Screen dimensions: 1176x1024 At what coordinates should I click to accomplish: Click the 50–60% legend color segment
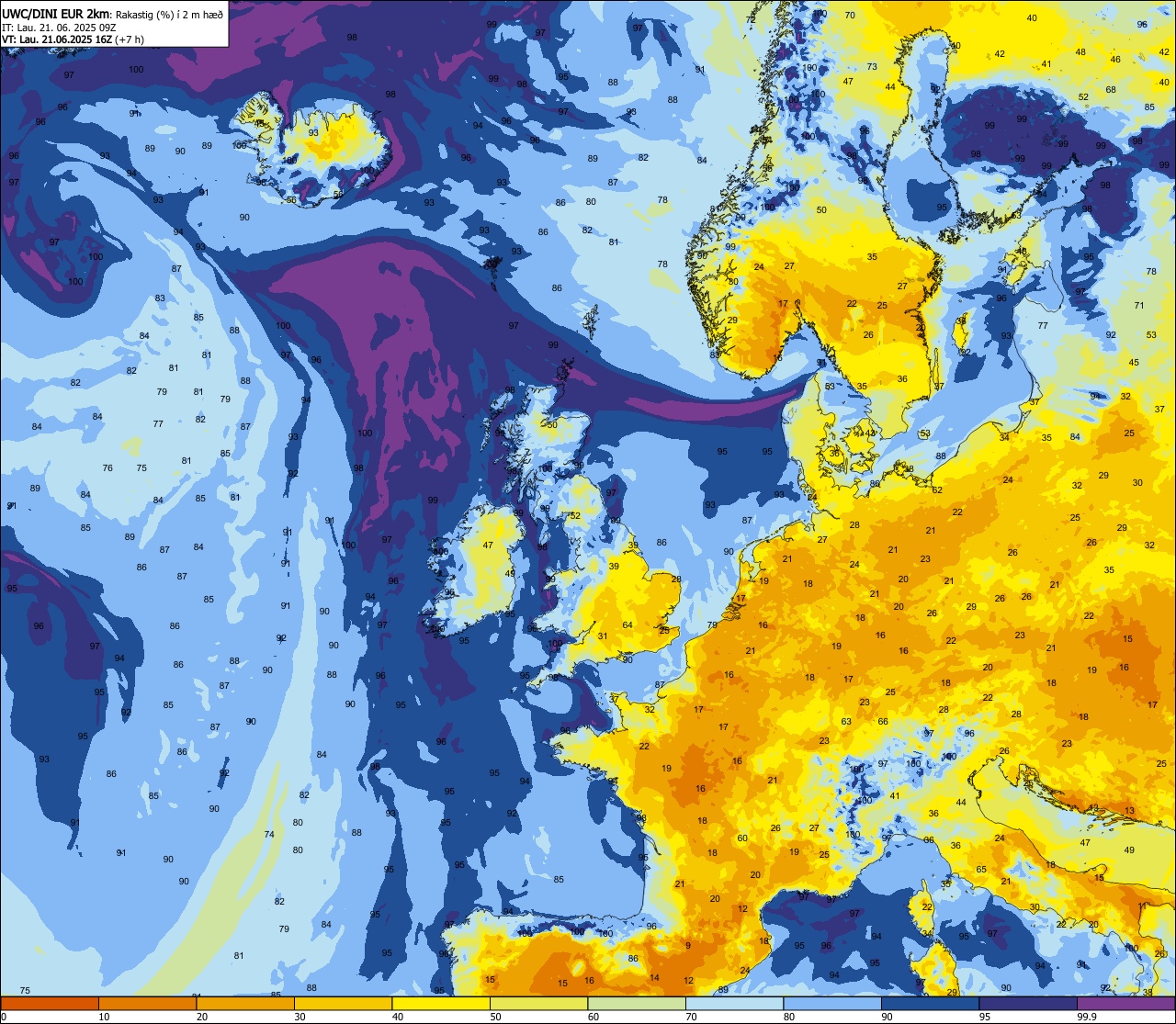pos(538,1004)
